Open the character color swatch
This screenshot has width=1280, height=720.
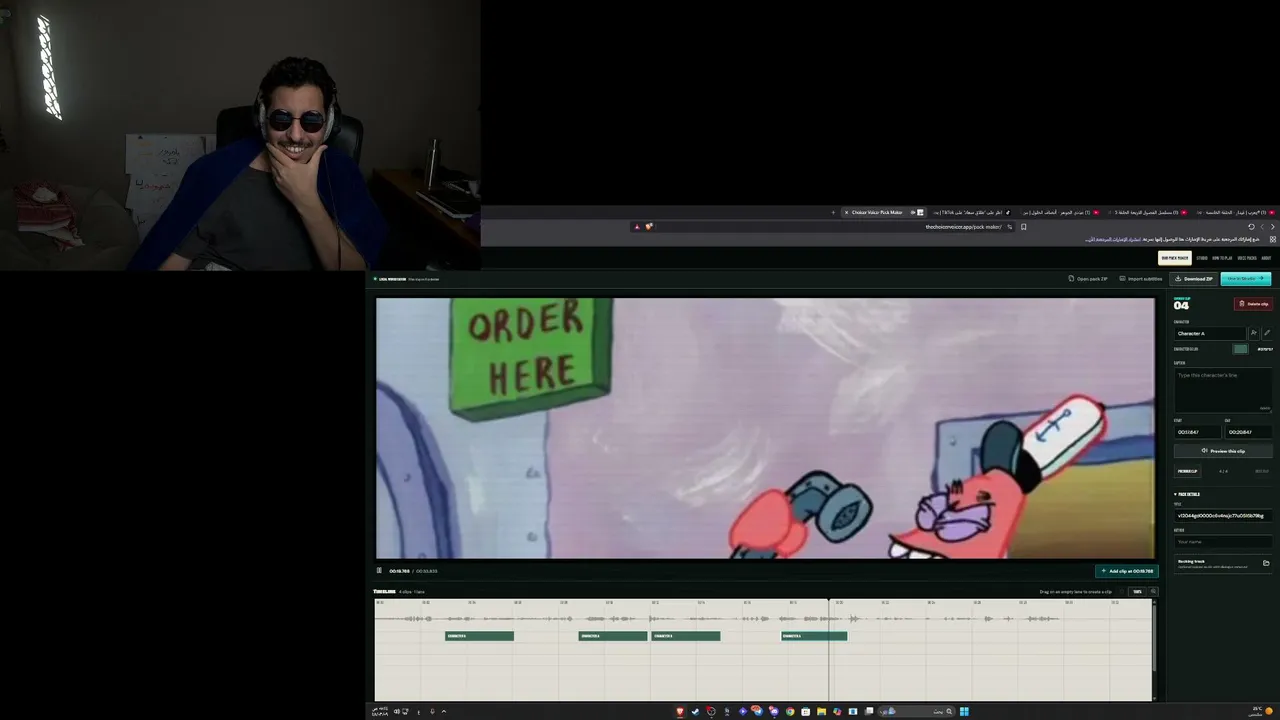(x=1240, y=349)
